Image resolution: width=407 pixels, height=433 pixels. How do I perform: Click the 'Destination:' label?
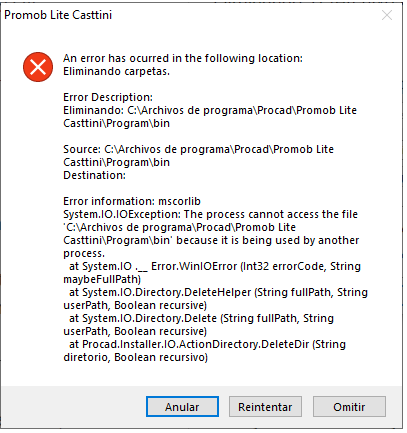(94, 175)
